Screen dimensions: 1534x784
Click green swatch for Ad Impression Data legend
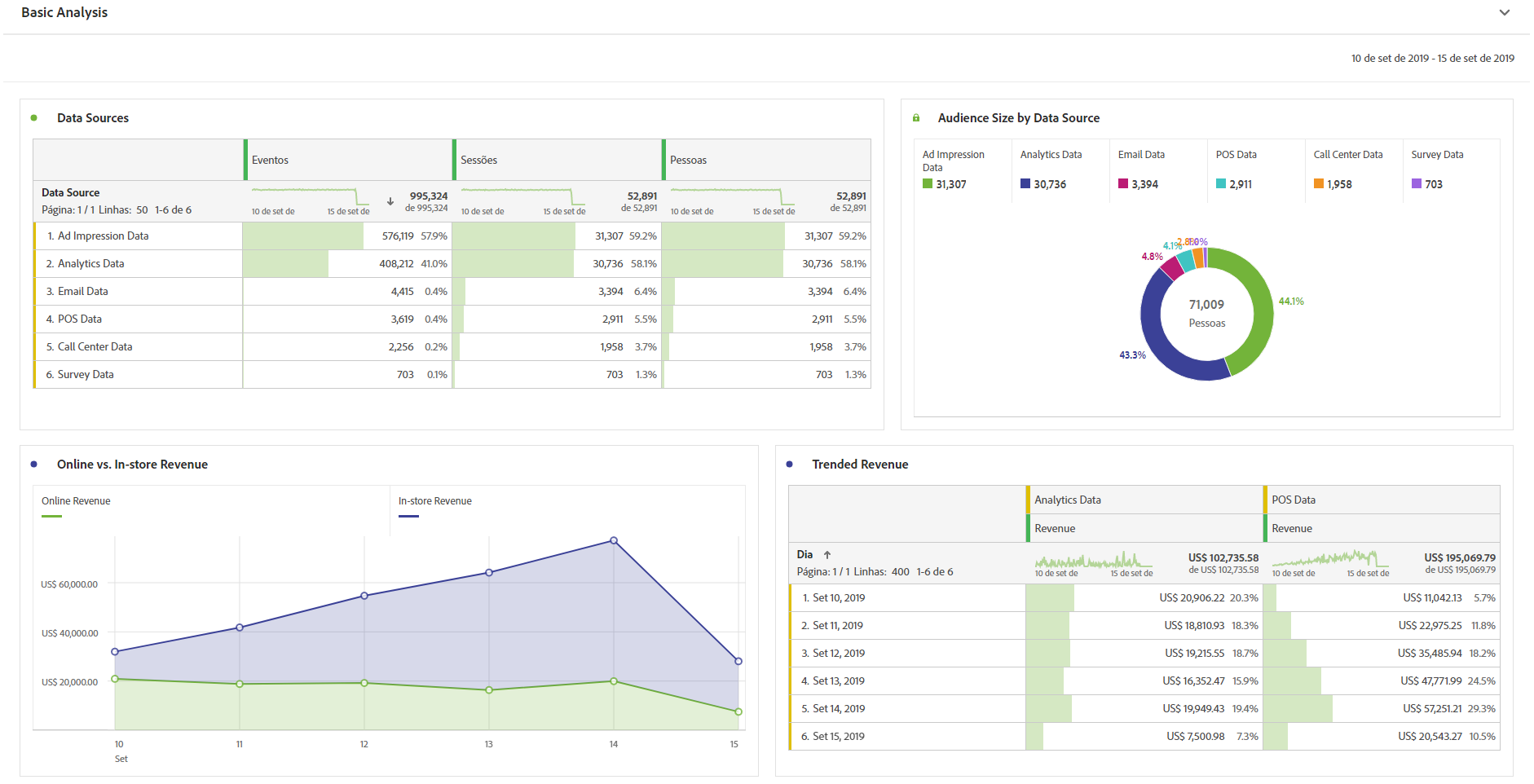(928, 184)
